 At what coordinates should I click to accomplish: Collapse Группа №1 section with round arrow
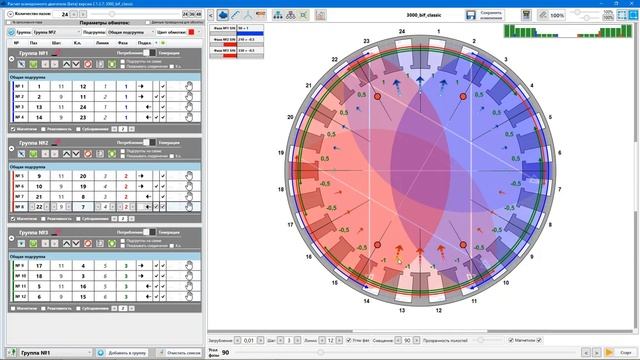click(x=11, y=59)
